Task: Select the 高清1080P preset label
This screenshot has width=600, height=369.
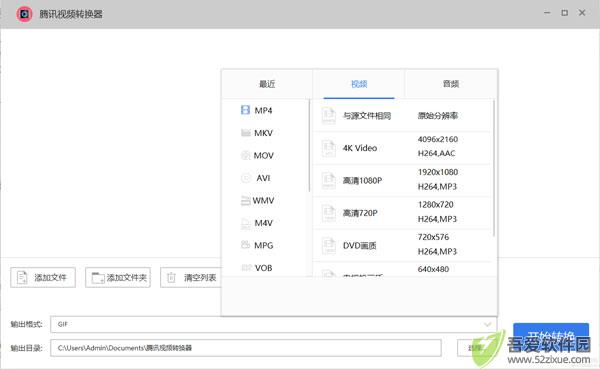Action: pos(362,181)
